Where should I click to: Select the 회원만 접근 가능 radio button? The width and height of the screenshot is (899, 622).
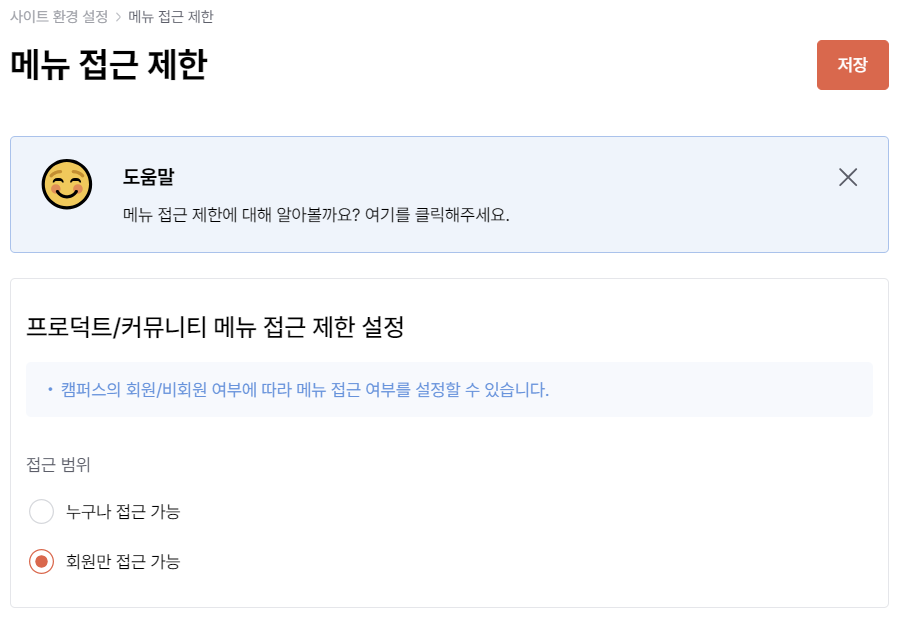pos(41,561)
